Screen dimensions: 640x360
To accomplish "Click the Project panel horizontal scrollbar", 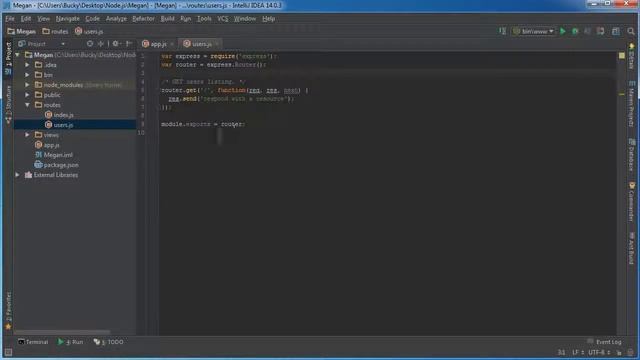I will click(62, 332).
